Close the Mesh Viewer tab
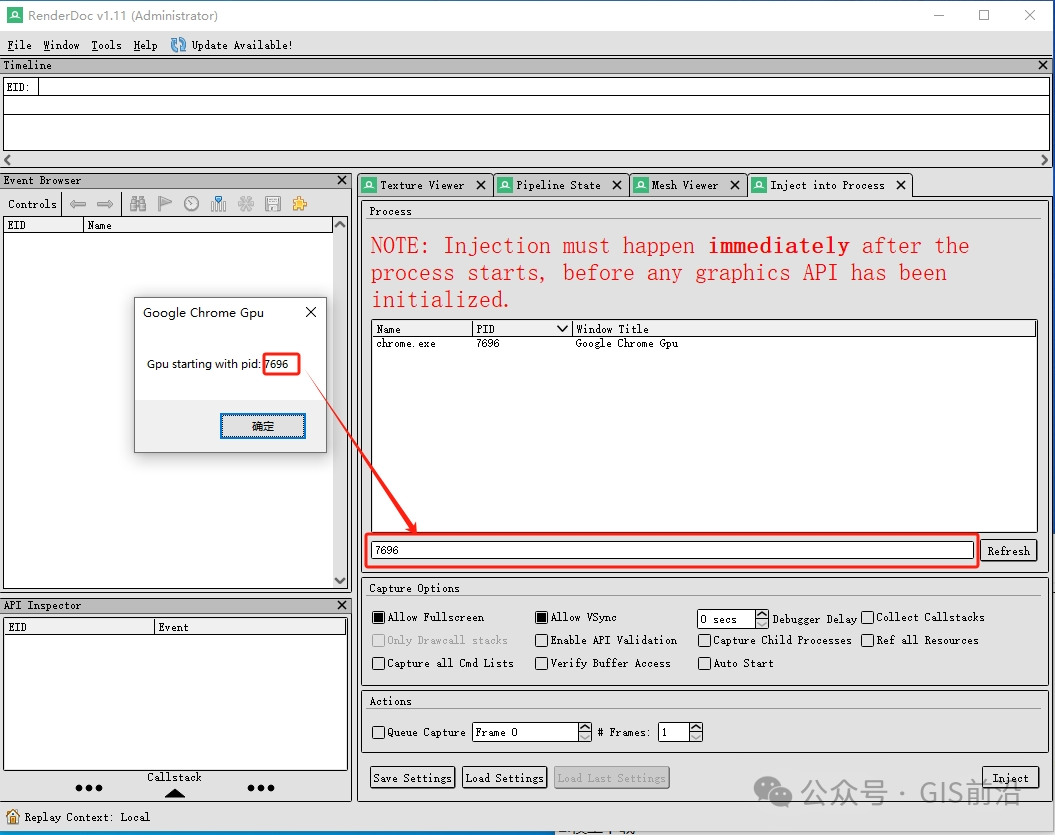The width and height of the screenshot is (1055, 835). click(735, 185)
